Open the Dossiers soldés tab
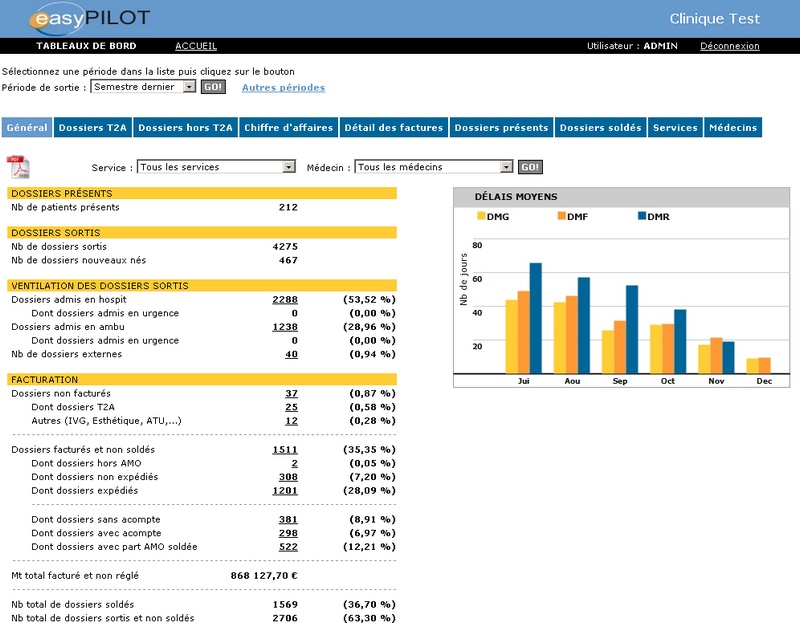This screenshot has height=623, width=800. 600,128
